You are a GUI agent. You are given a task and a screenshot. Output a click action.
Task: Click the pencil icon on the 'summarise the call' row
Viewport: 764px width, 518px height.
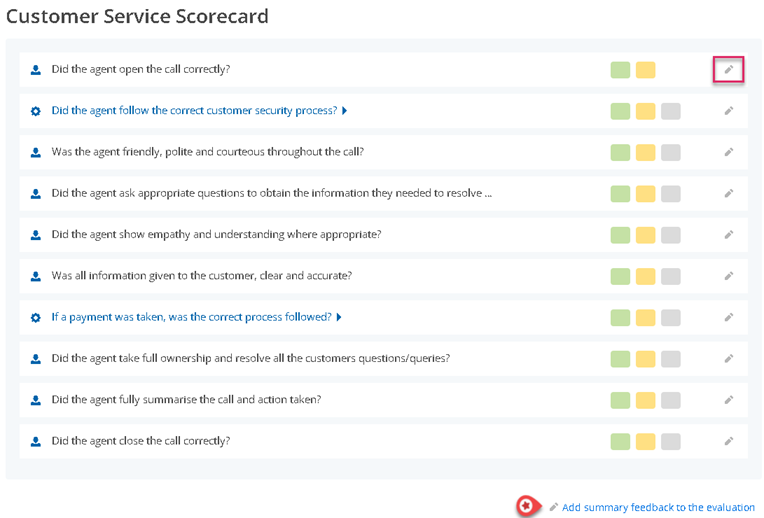[x=729, y=400]
